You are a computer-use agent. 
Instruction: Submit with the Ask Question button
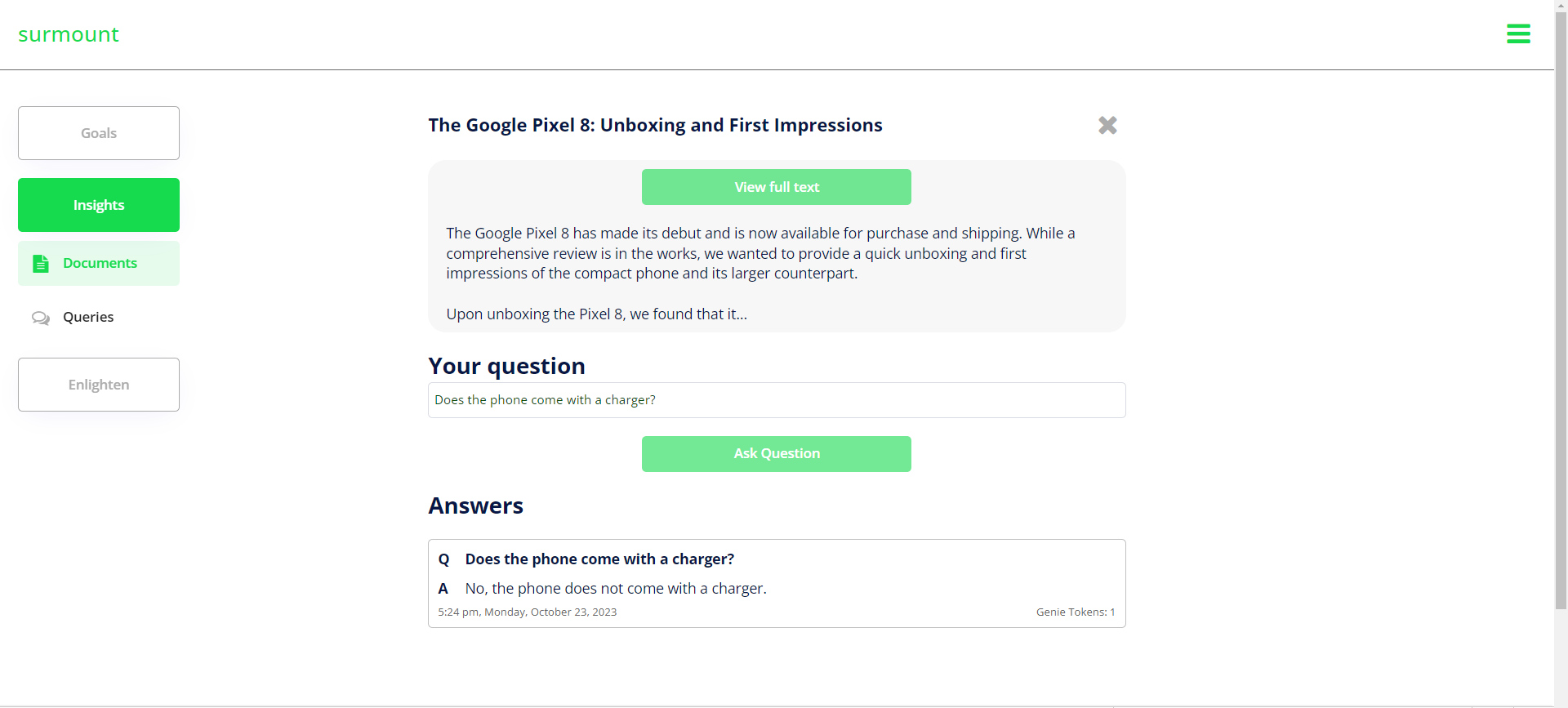point(776,454)
